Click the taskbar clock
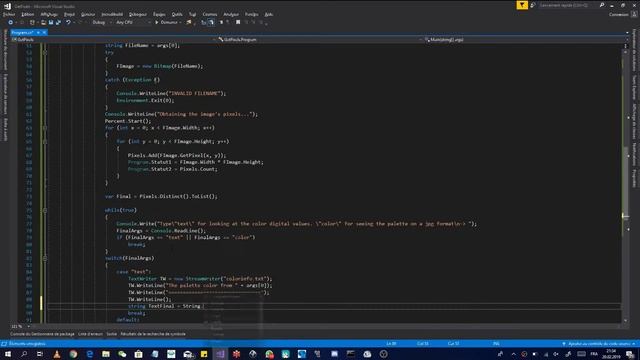Image resolution: width=640 pixels, height=360 pixels. coord(611,354)
